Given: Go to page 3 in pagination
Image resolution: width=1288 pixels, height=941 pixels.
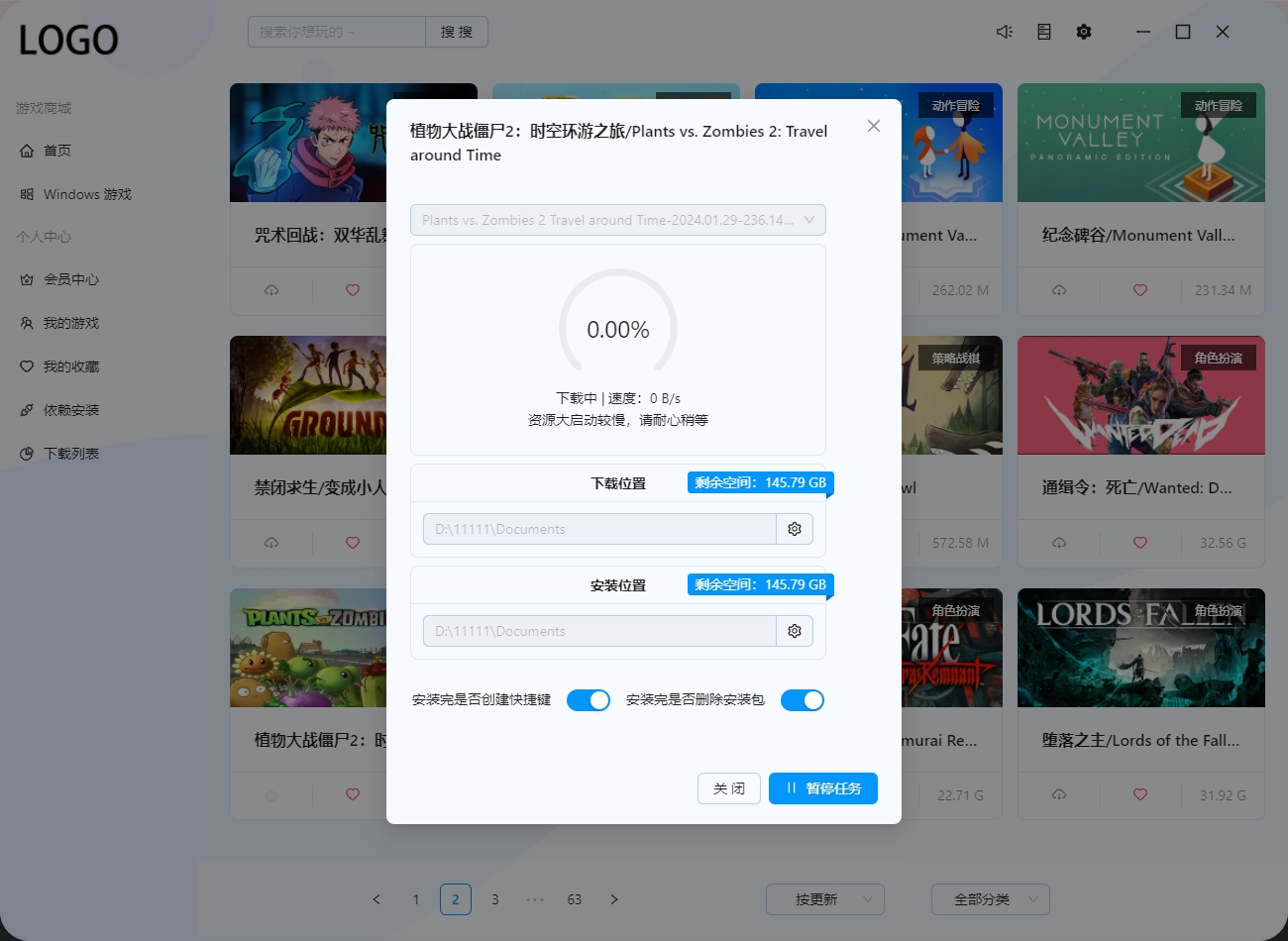Looking at the screenshot, I should coord(495,899).
